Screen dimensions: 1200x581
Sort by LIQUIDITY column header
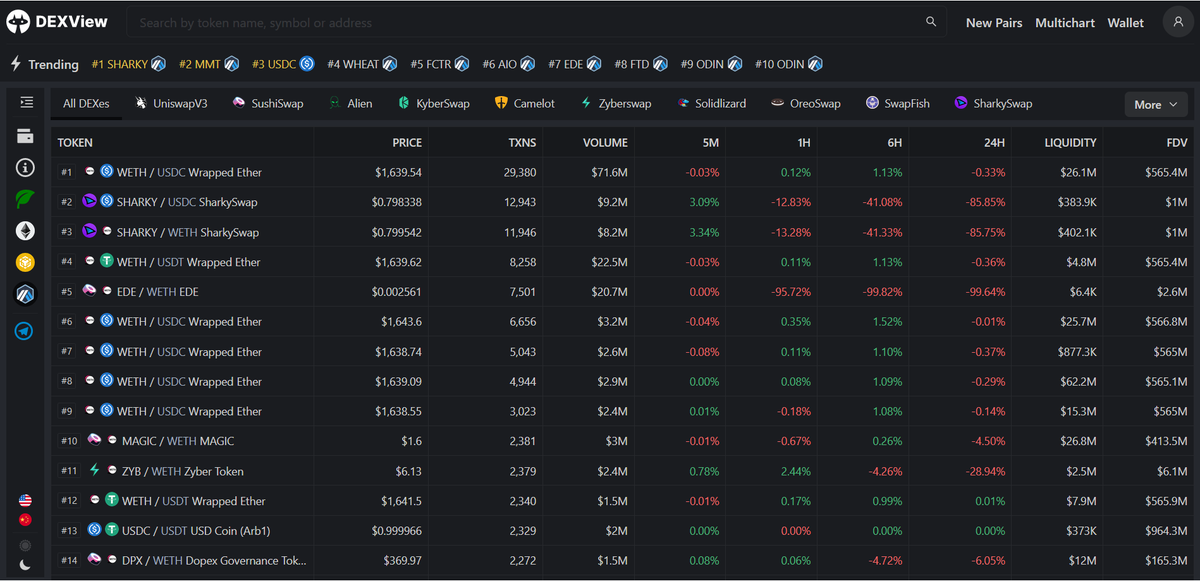tap(1070, 142)
